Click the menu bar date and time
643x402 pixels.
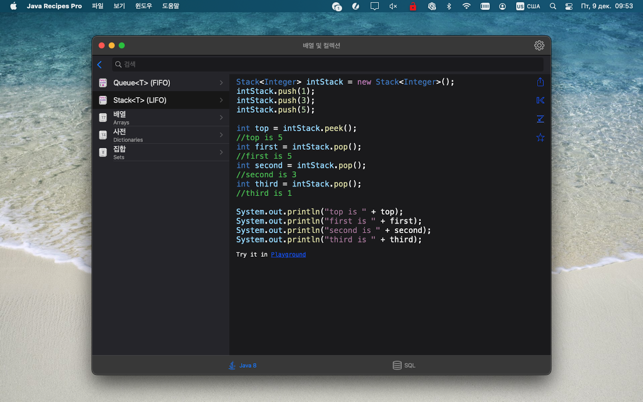point(607,6)
